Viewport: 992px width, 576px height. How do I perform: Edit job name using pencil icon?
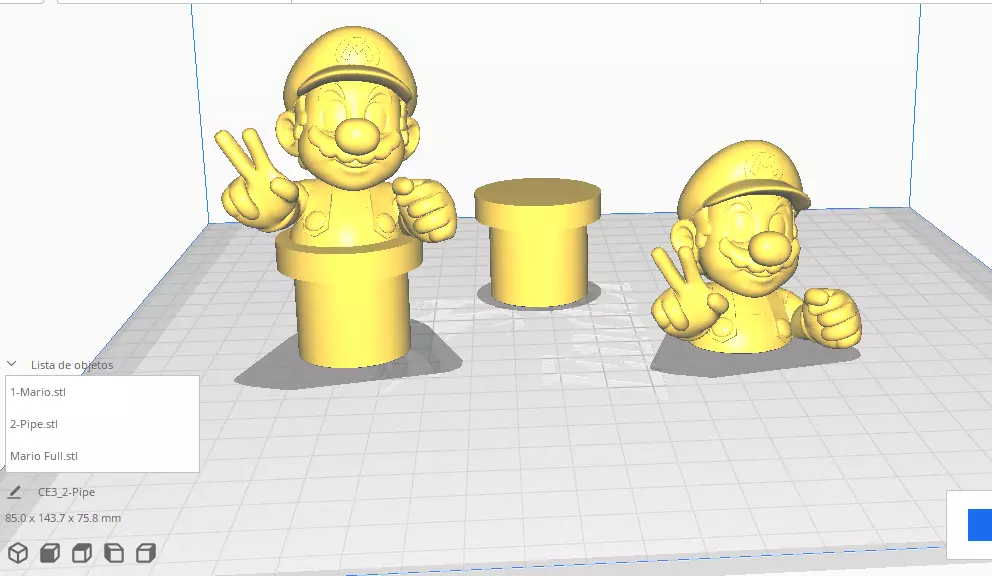click(x=15, y=492)
